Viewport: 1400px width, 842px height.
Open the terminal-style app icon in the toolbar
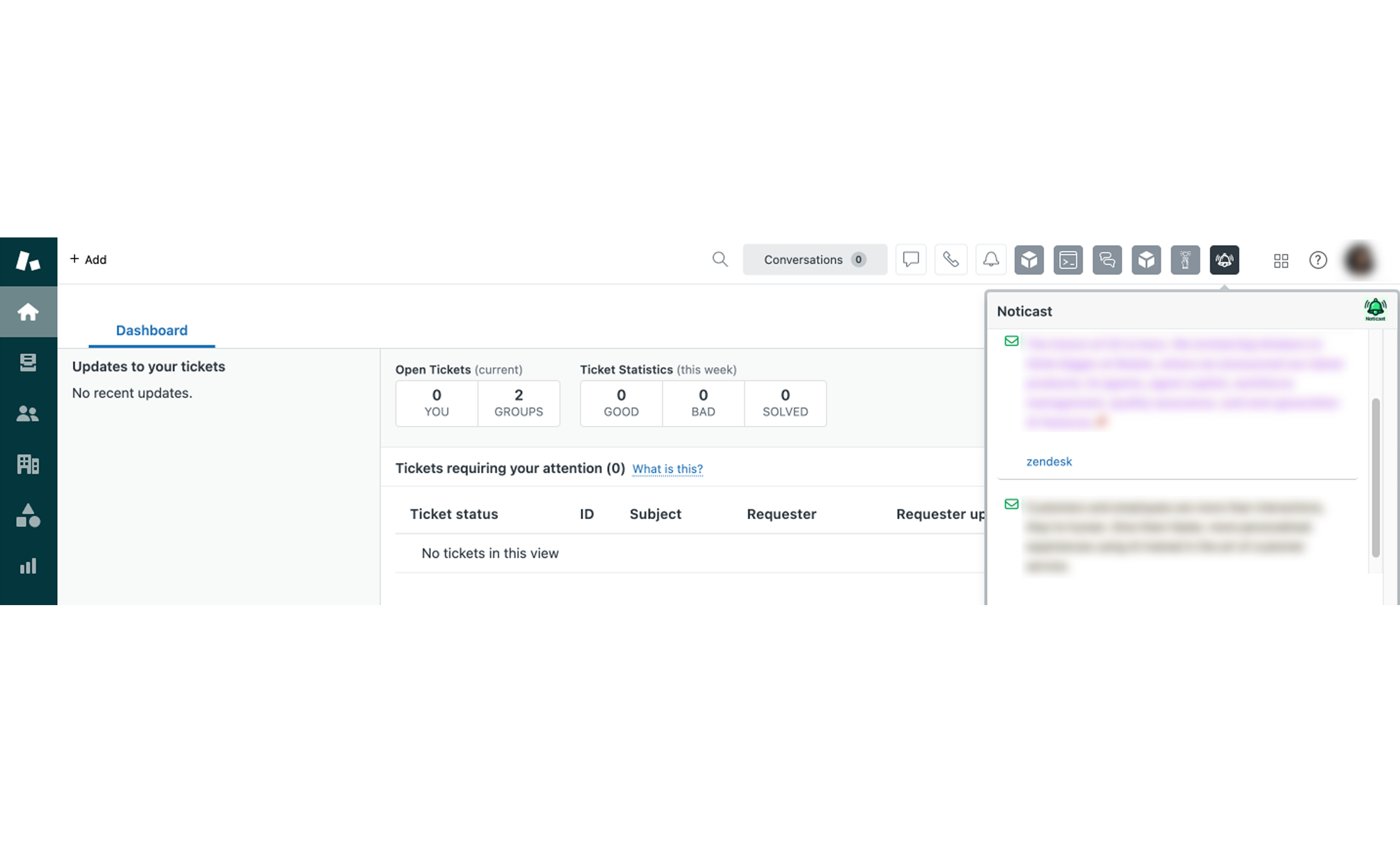tap(1067, 259)
